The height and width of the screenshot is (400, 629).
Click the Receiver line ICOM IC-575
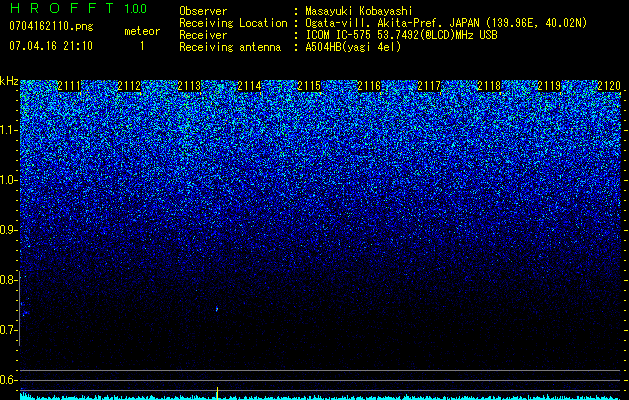tap(338, 35)
